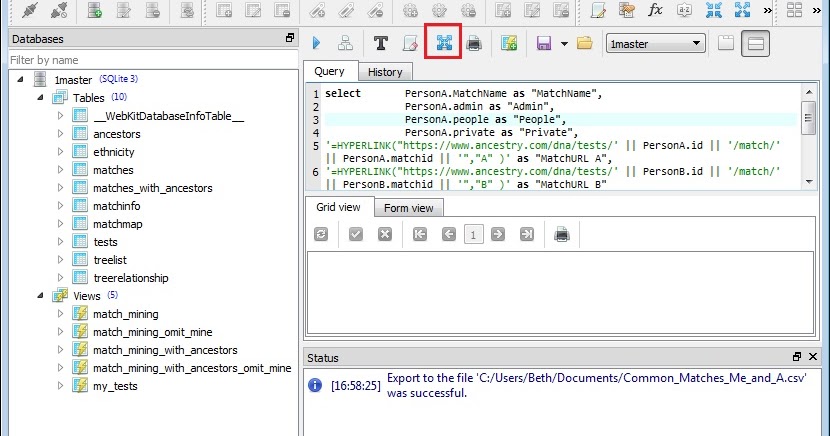Show more main toolbar items via chevron
Screen dimensions: 830x436
[x=767, y=10]
